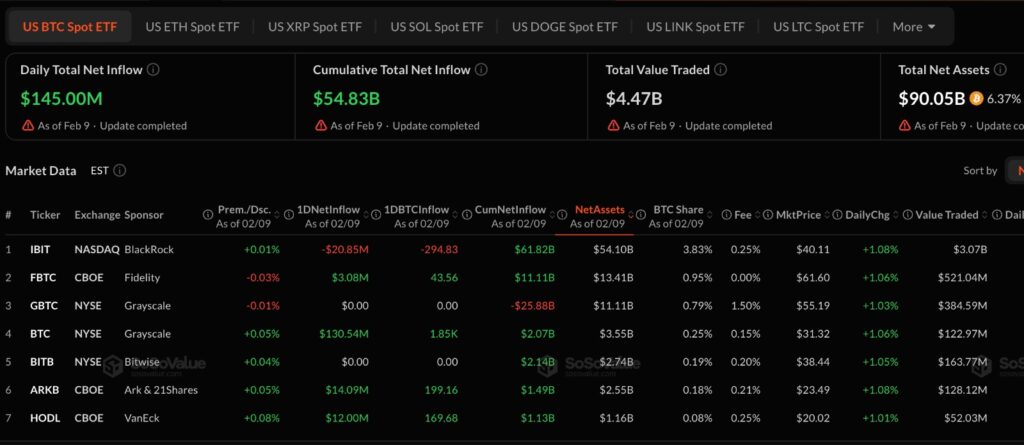This screenshot has height=445, width=1024.
Task: Sort by DailyChg using its sort arrows
Action: coord(896,215)
